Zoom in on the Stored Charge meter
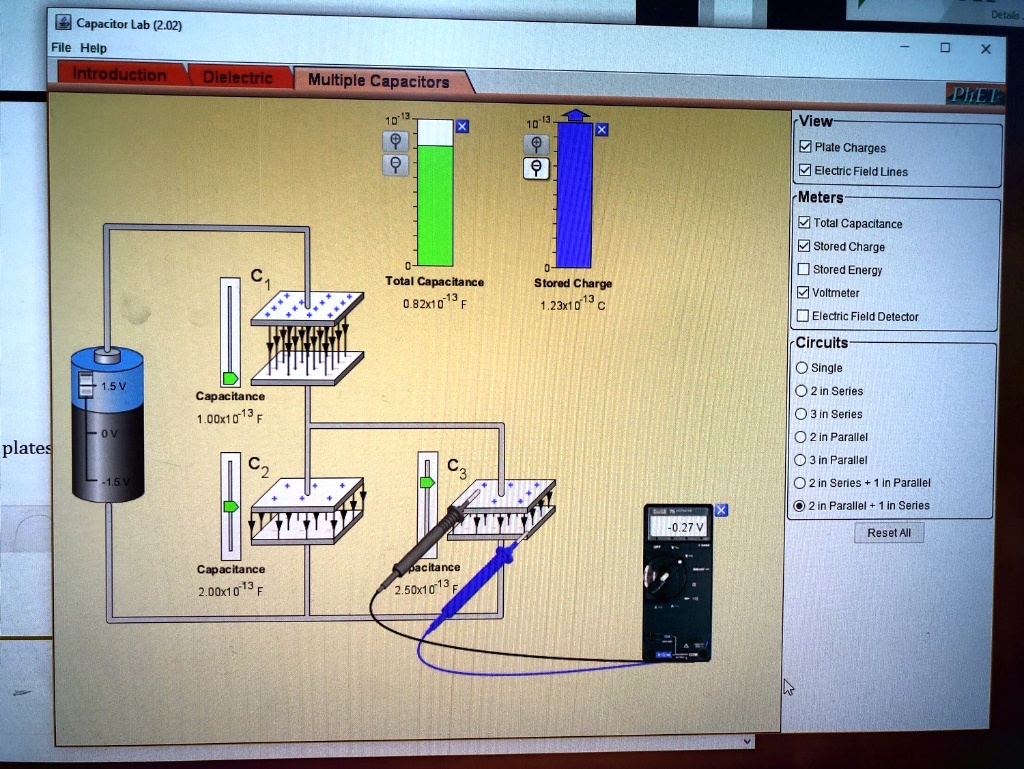The image size is (1024, 769). [x=536, y=145]
